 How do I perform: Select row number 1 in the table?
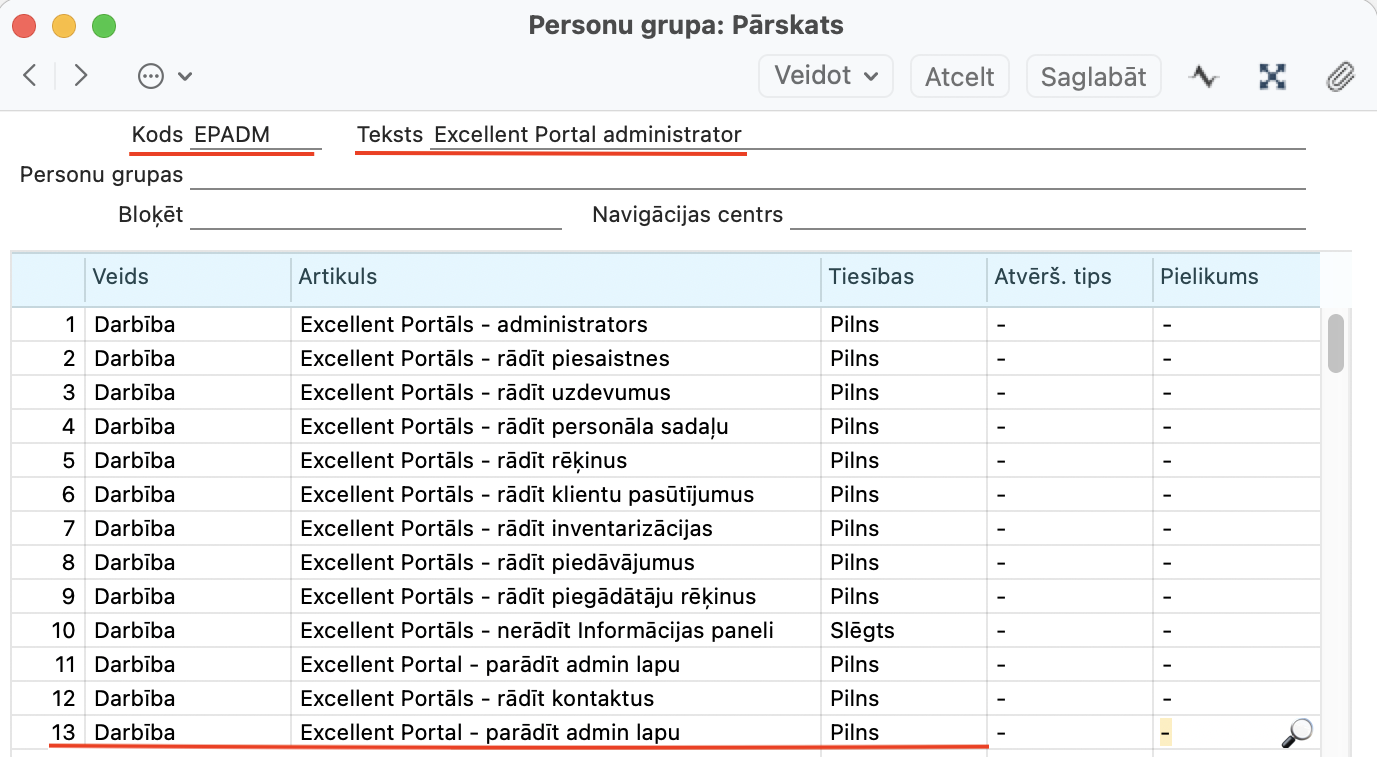tap(69, 325)
